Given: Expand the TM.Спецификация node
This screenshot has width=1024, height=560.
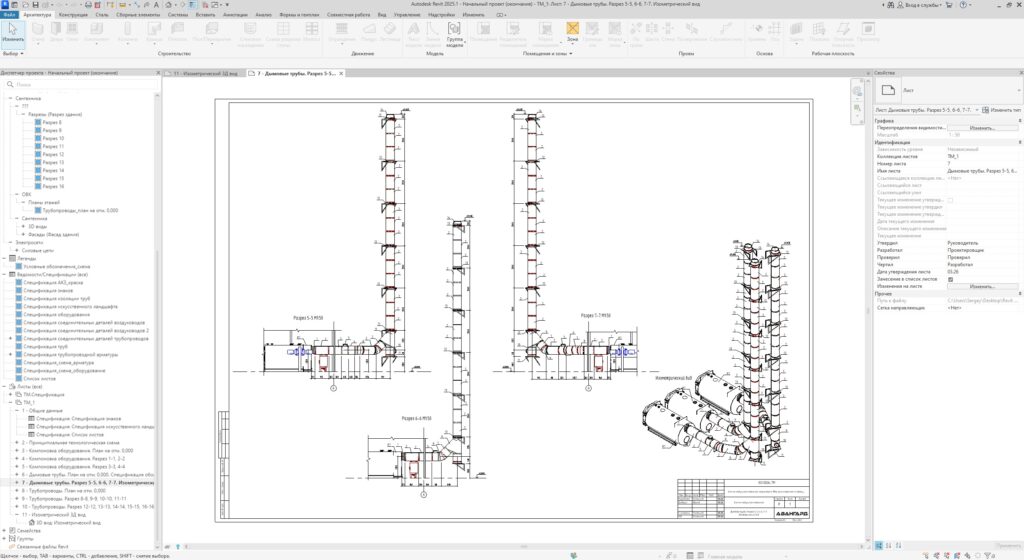Looking at the screenshot, I should [10, 395].
